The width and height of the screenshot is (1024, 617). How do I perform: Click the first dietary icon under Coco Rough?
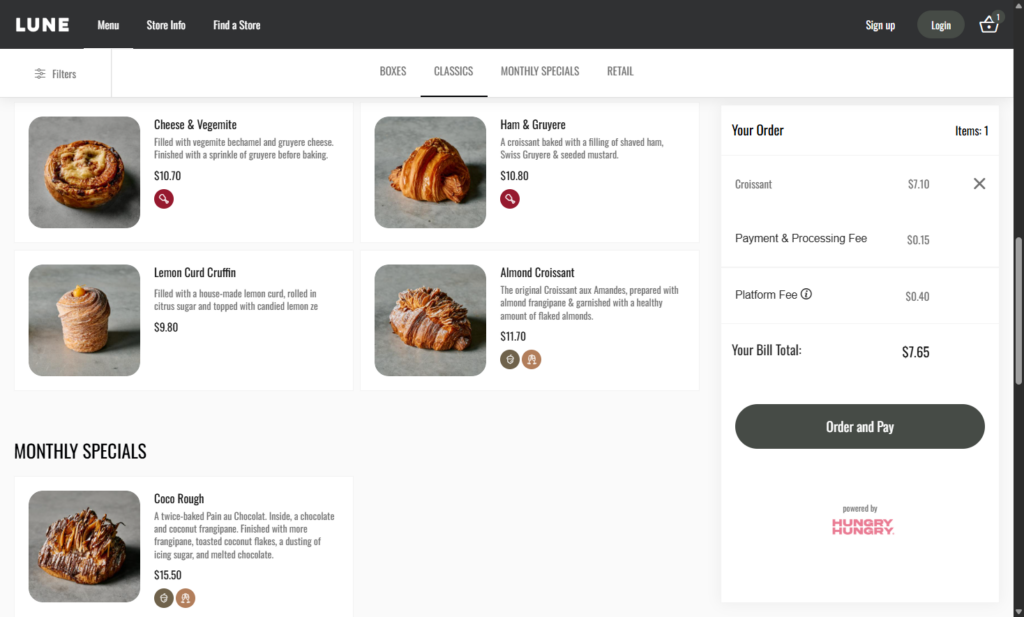point(164,598)
